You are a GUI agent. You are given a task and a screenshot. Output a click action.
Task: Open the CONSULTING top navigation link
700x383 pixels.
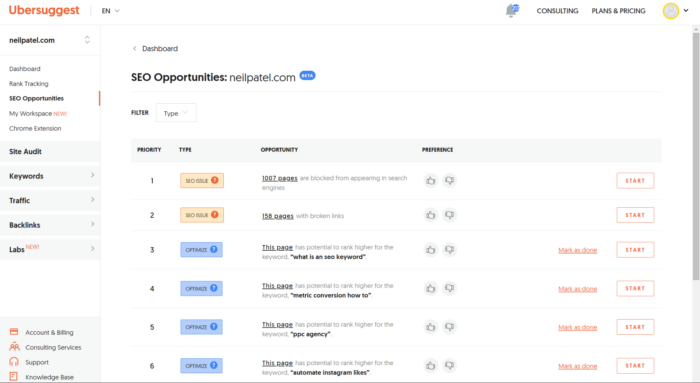[557, 11]
